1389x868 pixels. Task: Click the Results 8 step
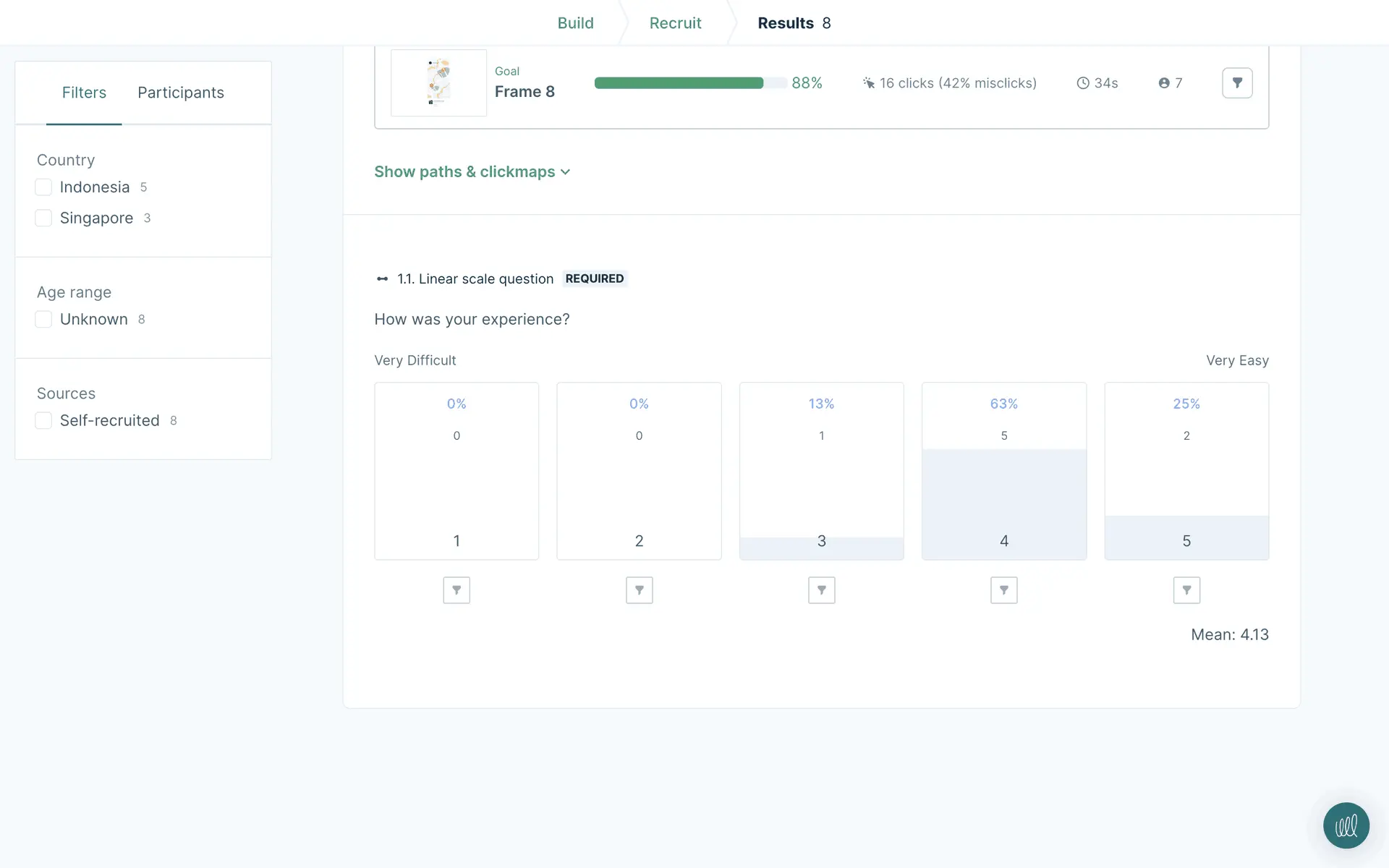[x=794, y=23]
